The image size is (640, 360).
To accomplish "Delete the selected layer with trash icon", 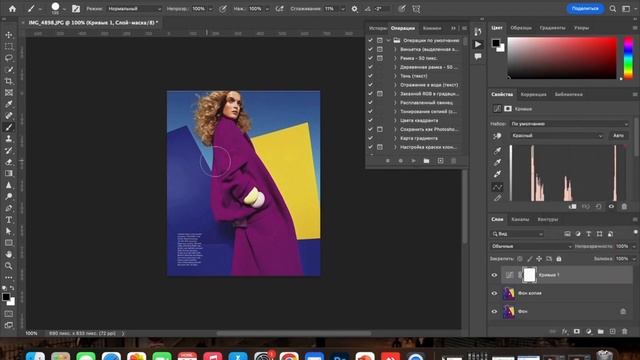I will (624, 331).
